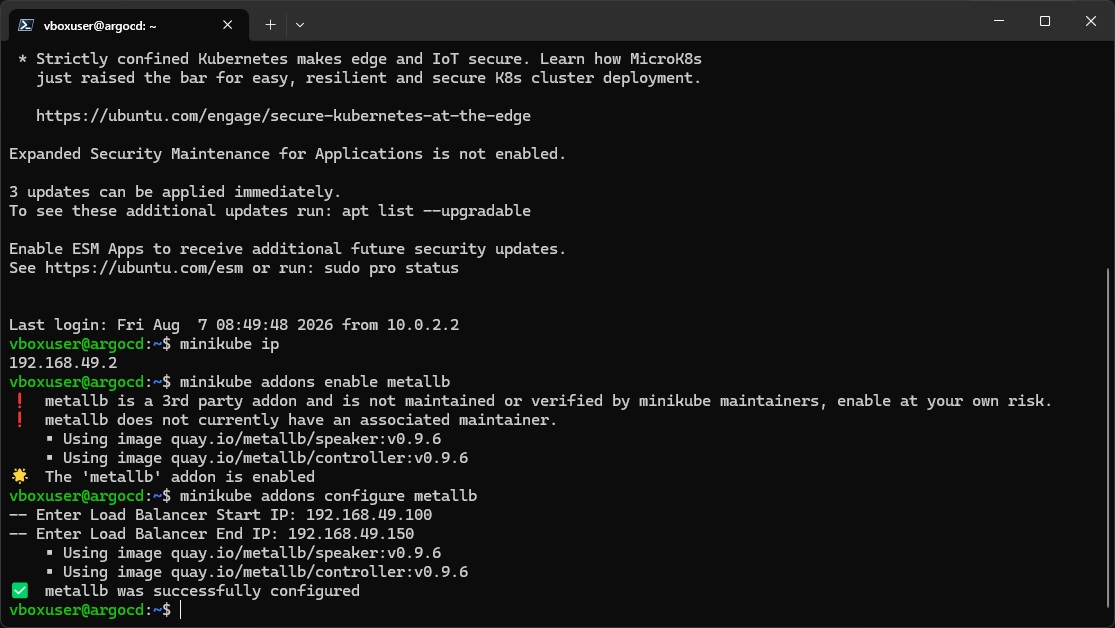Maximize the terminal window
Screen dimensions: 1115x628
point(1045,21)
